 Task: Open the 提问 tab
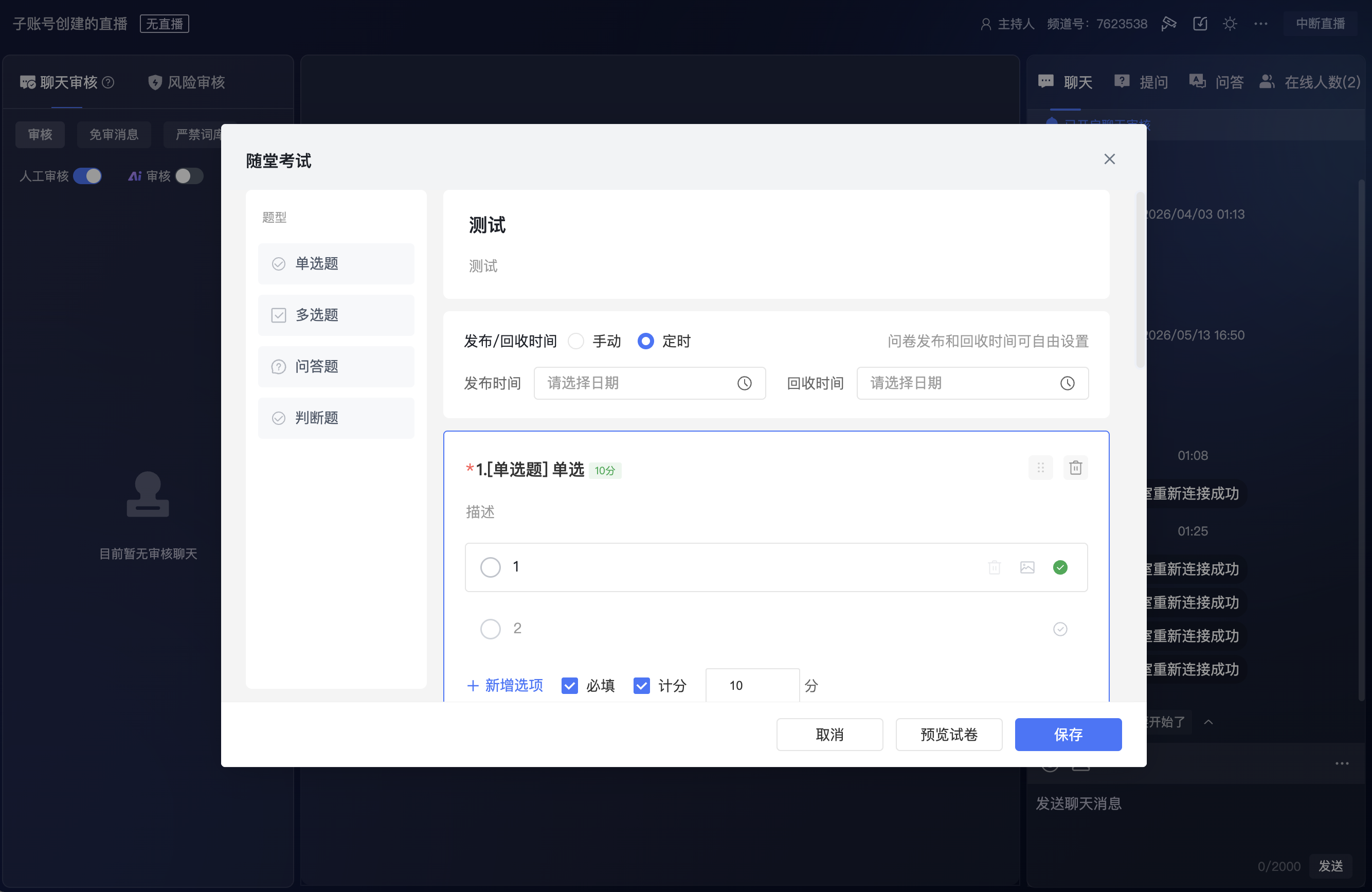click(x=1141, y=82)
